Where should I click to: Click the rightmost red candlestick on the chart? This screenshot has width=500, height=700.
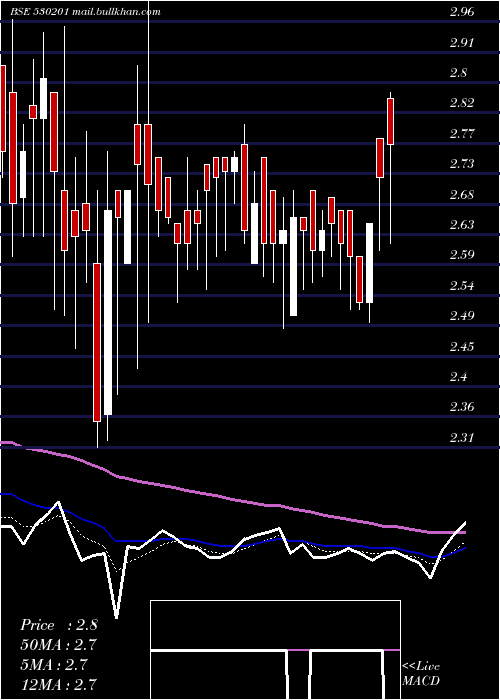tap(390, 121)
